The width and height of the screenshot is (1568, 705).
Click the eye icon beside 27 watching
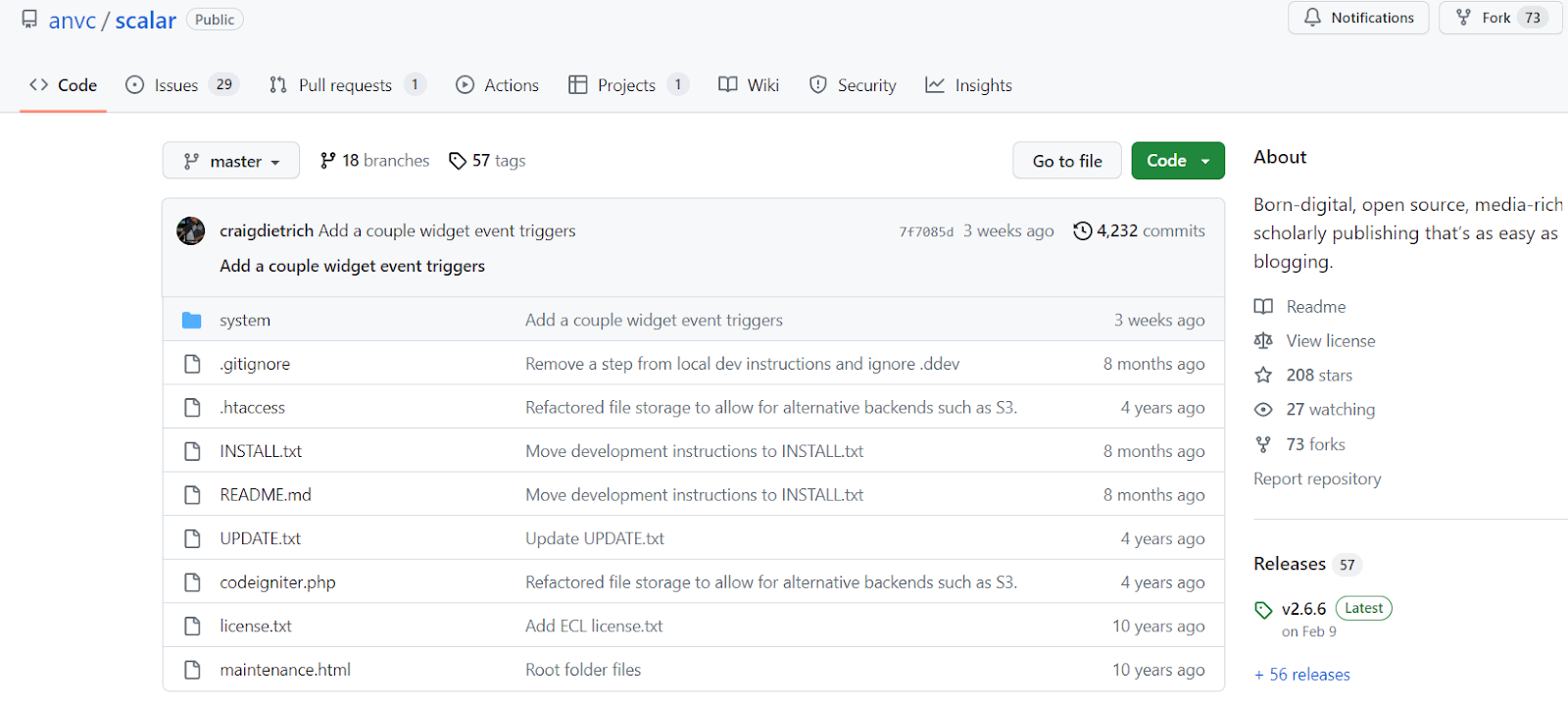pyautogui.click(x=1263, y=410)
